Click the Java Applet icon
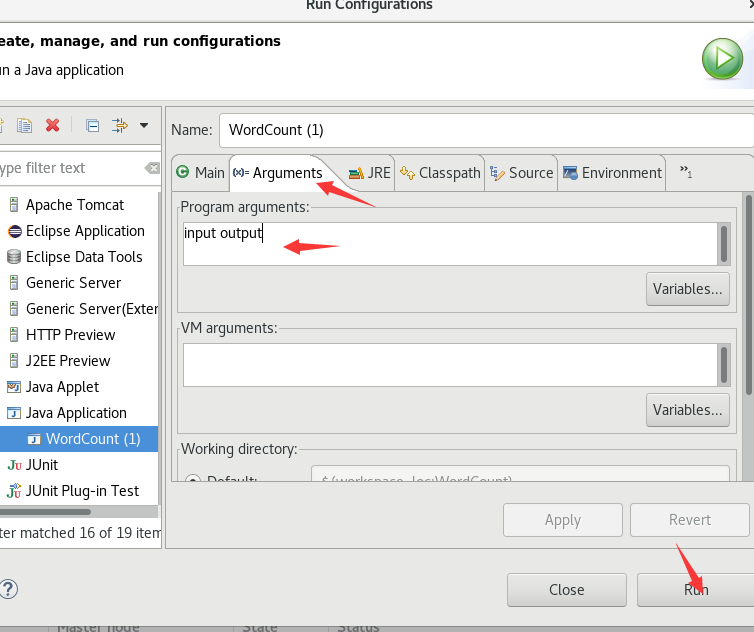Viewport: 754px width, 632px height. pyautogui.click(x=14, y=387)
